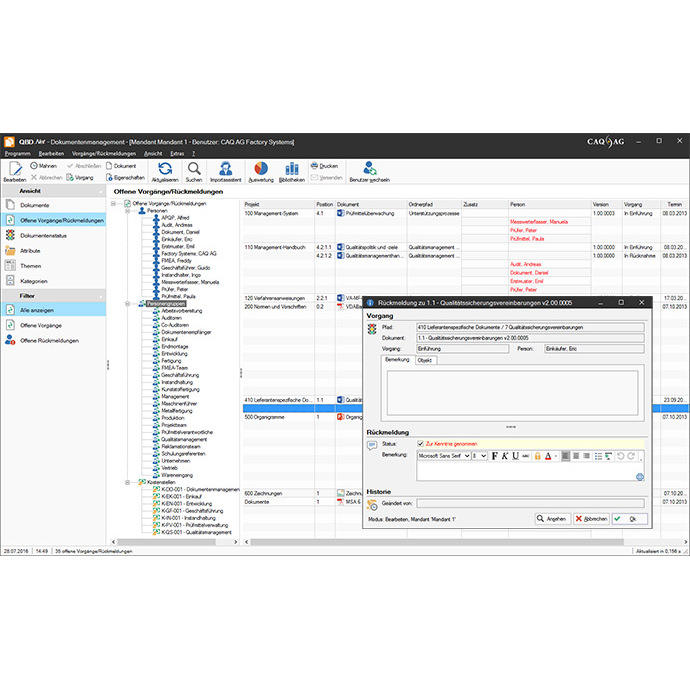Click the redo icon in Bemerkung editor

point(631,456)
